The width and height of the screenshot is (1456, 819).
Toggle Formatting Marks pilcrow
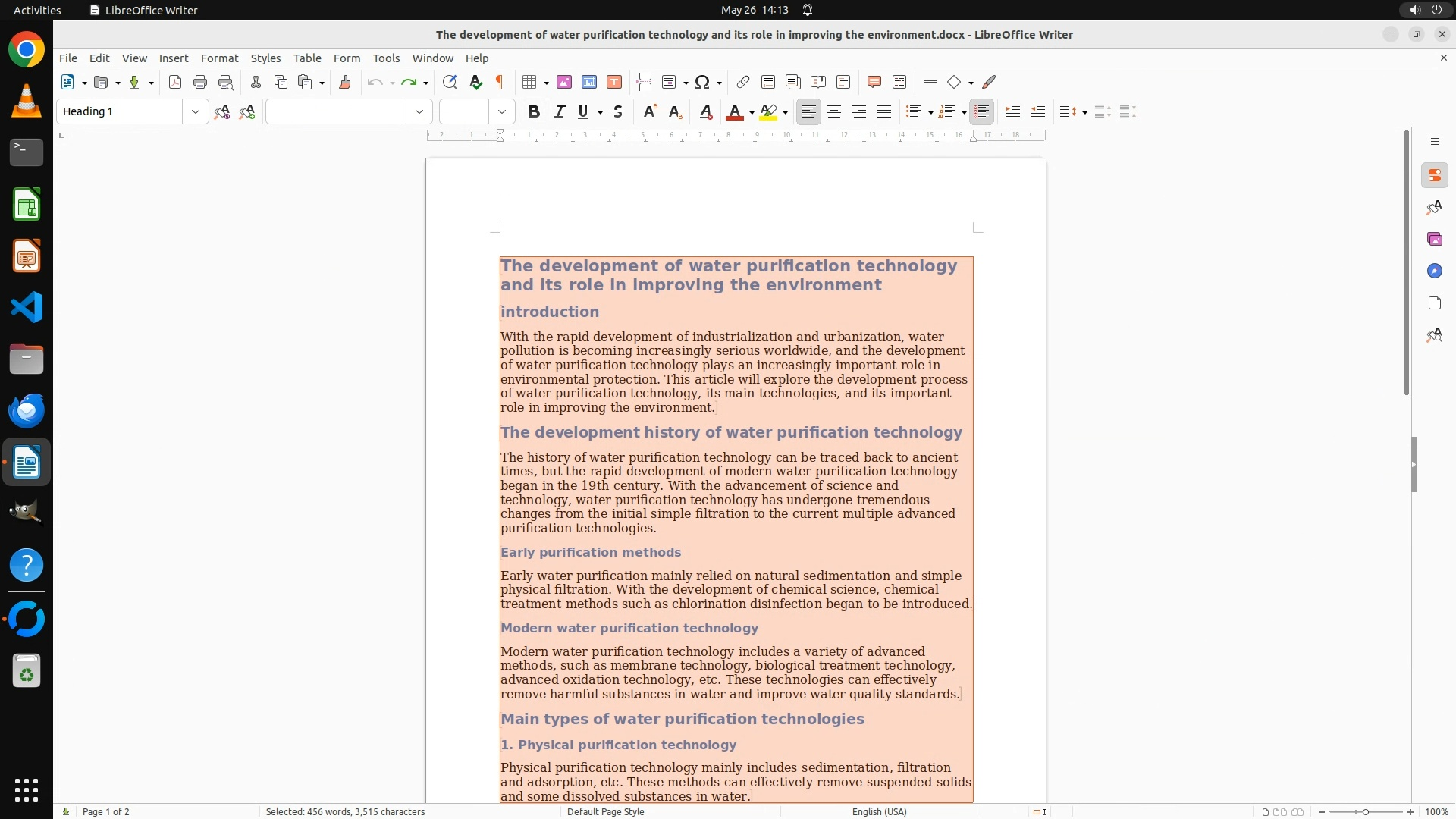coord(500,83)
